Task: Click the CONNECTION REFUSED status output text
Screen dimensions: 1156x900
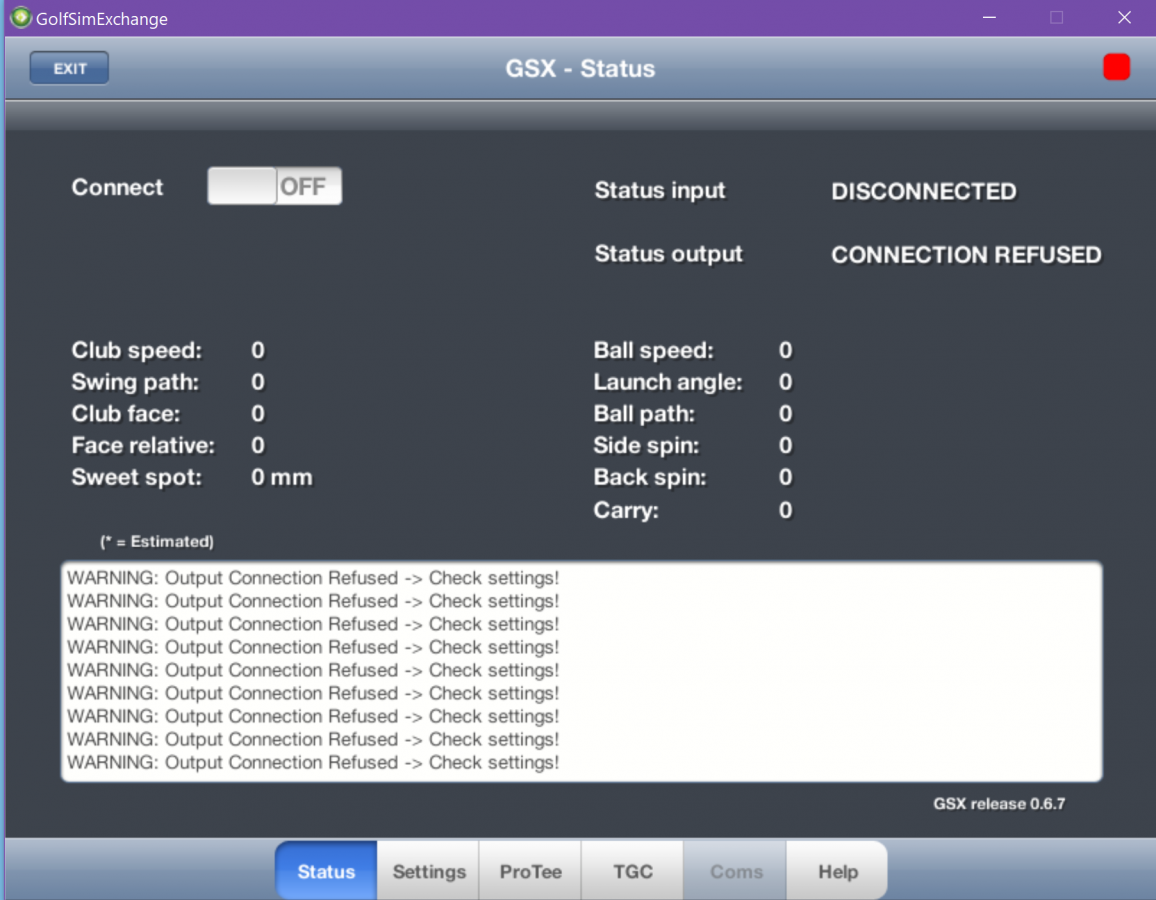Action: (966, 255)
